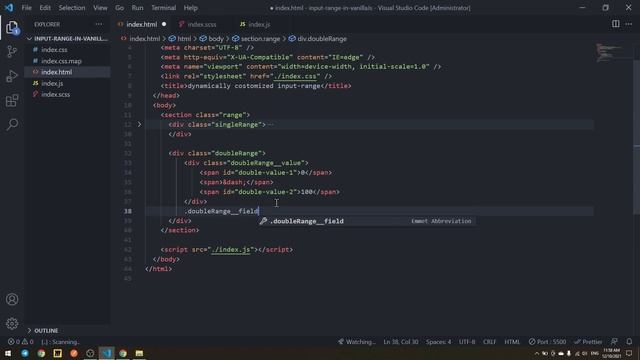
Task: Click body in the breadcrumb
Action: tap(216, 39)
